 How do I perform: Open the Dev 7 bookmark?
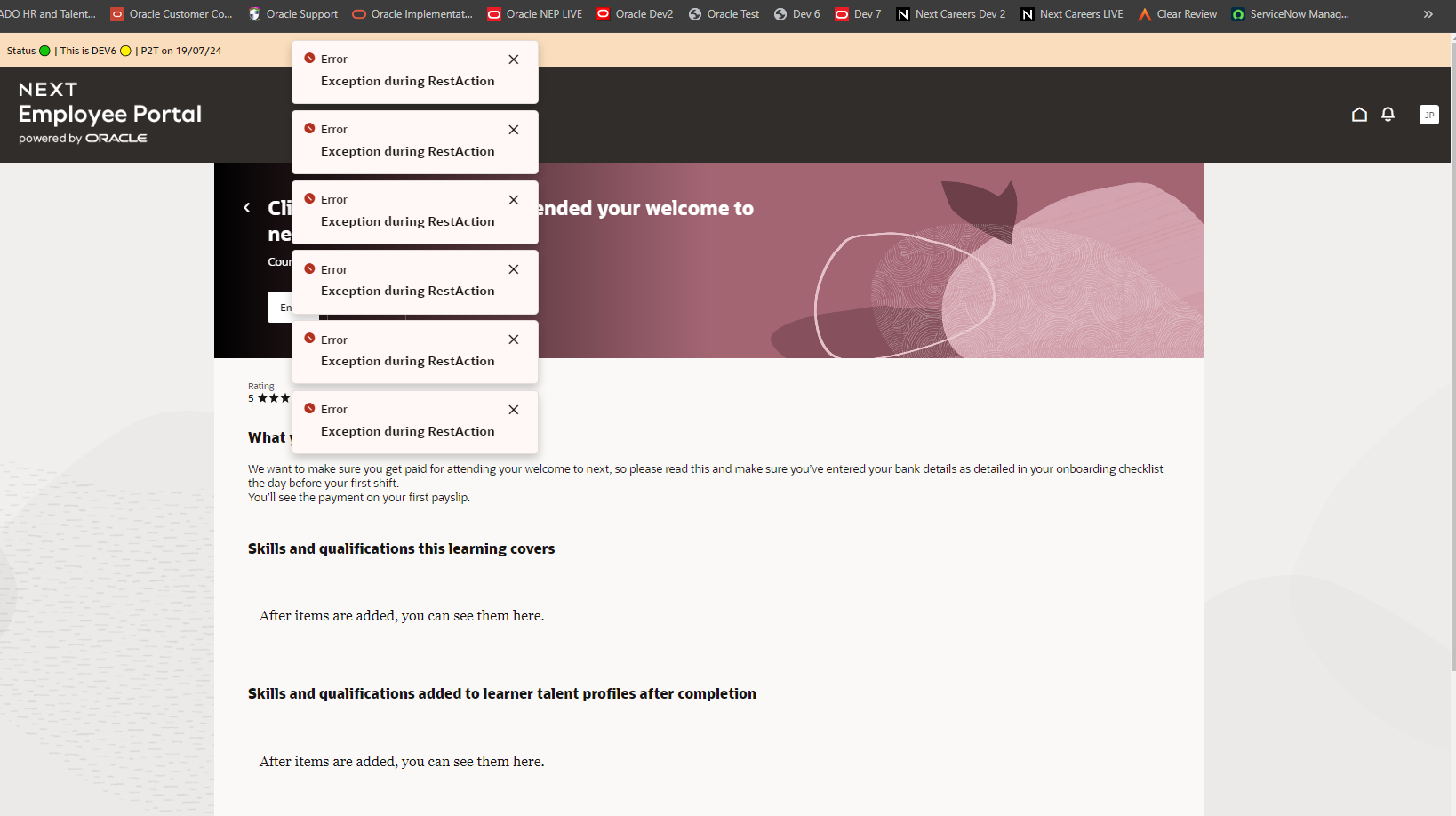(x=857, y=14)
